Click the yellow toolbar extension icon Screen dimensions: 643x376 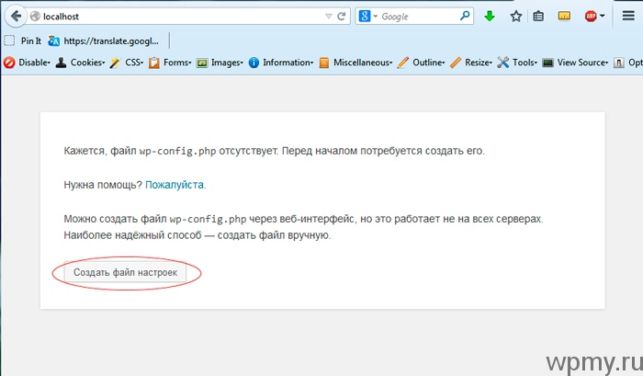tap(564, 16)
